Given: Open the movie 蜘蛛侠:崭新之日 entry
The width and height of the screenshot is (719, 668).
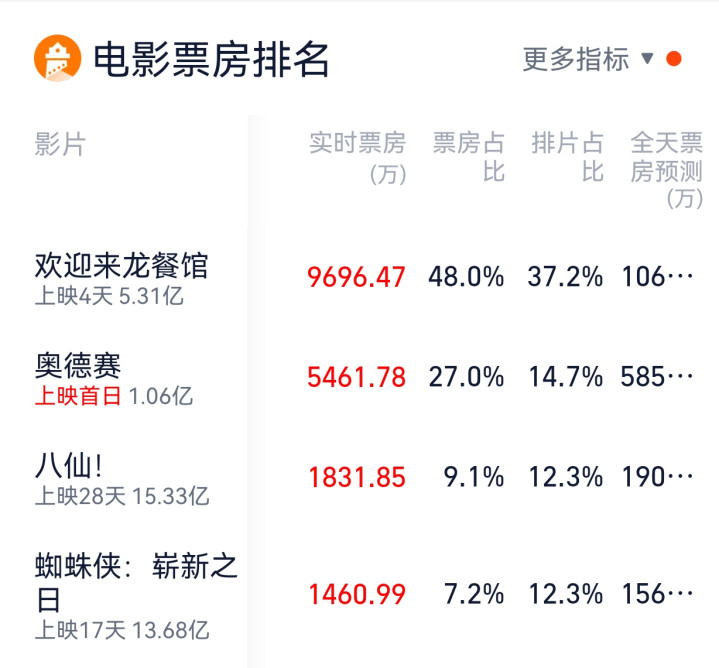Looking at the screenshot, I should pos(136,583).
